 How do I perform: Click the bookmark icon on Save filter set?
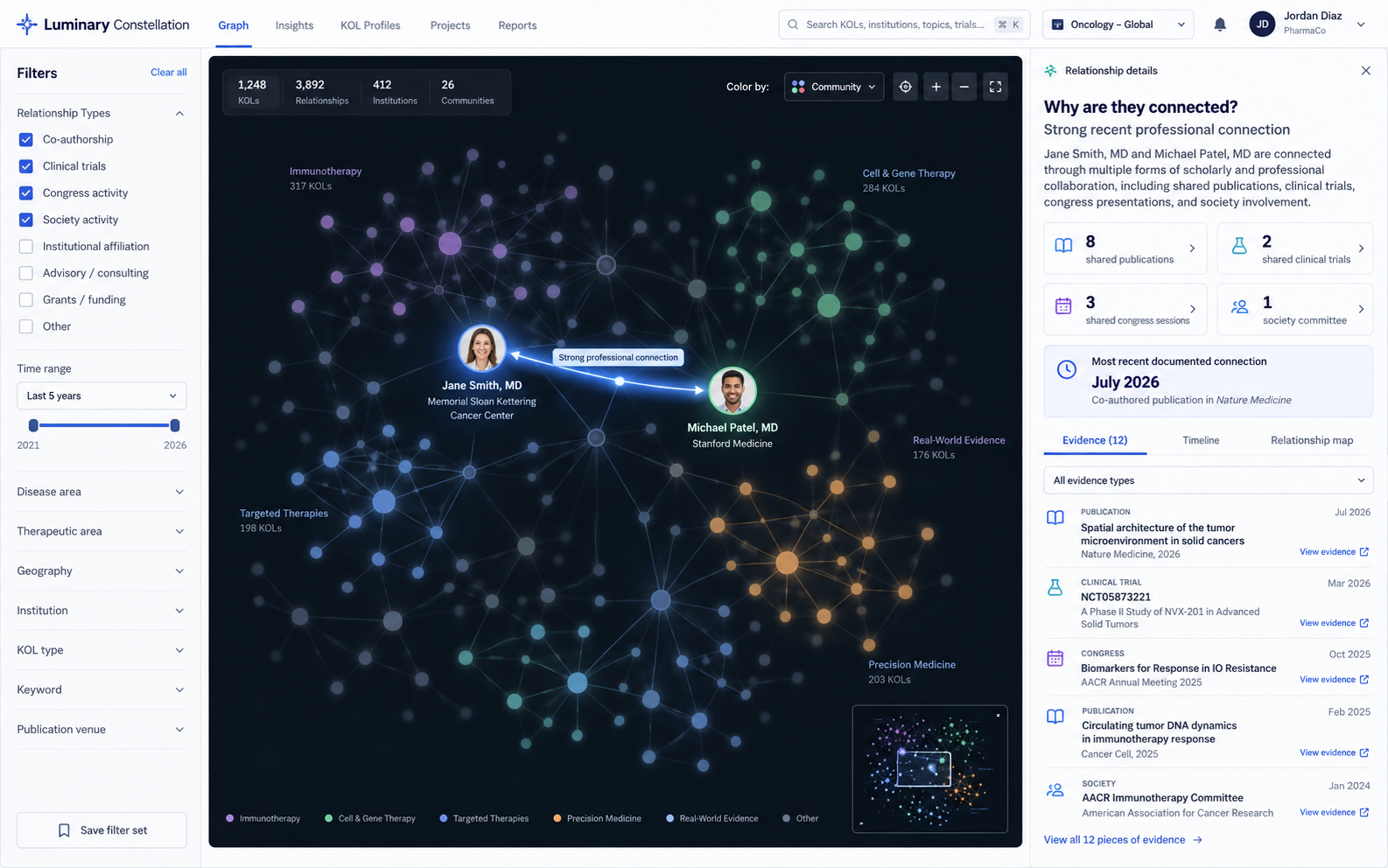[64, 830]
